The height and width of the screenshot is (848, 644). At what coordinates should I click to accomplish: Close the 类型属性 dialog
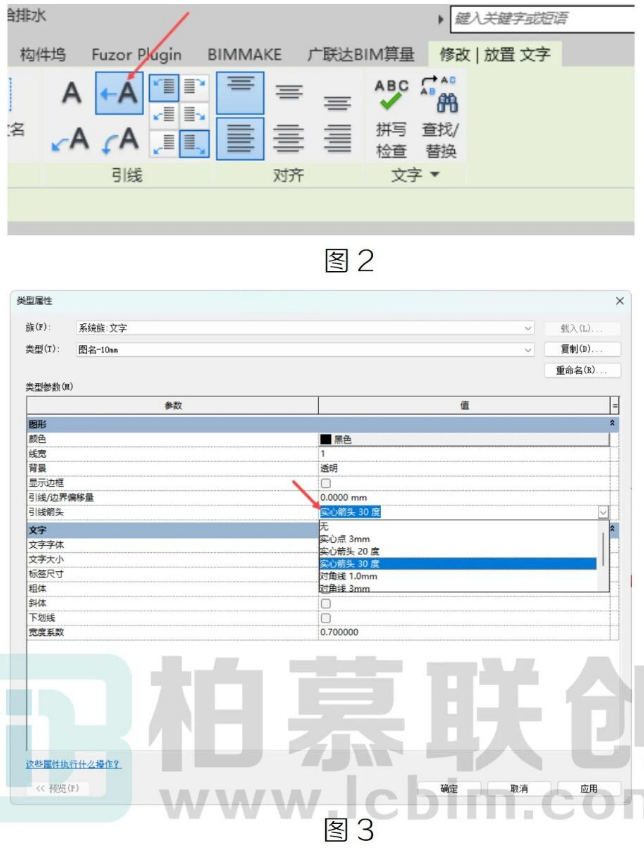[x=620, y=301]
